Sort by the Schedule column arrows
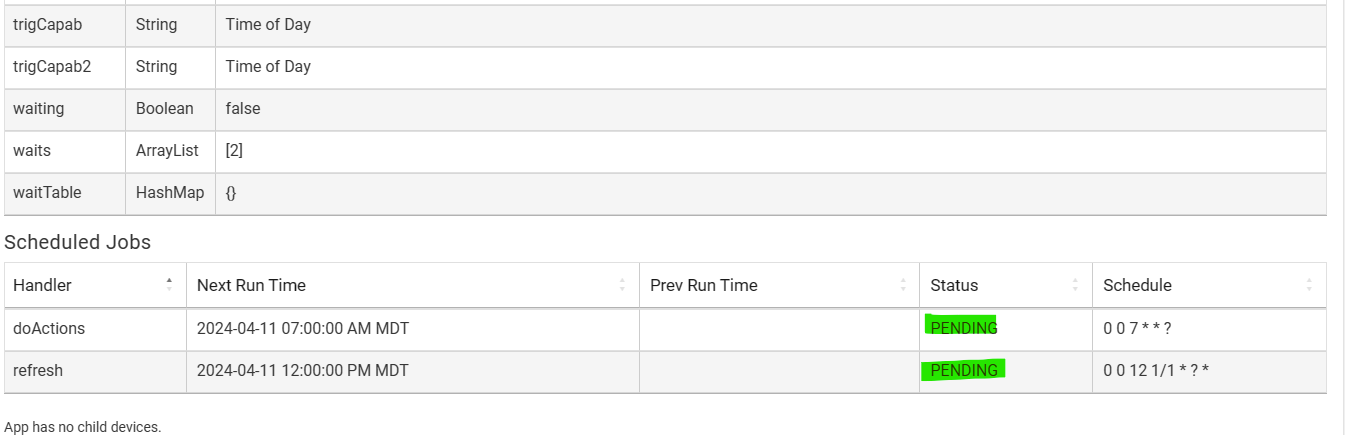Viewport: 1345px width, 435px height. [x=1309, y=285]
